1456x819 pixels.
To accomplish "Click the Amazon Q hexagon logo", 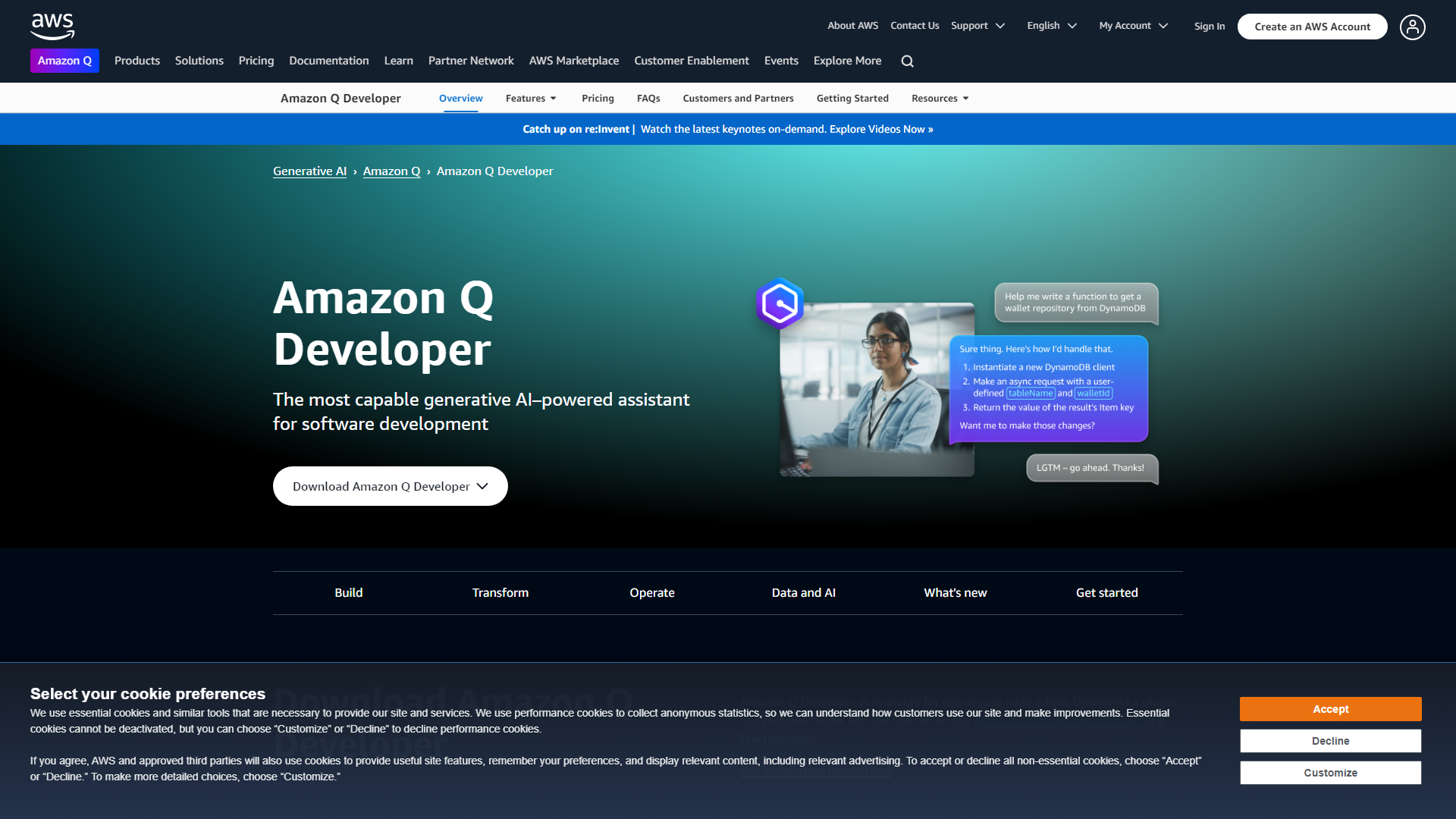I will 780,303.
